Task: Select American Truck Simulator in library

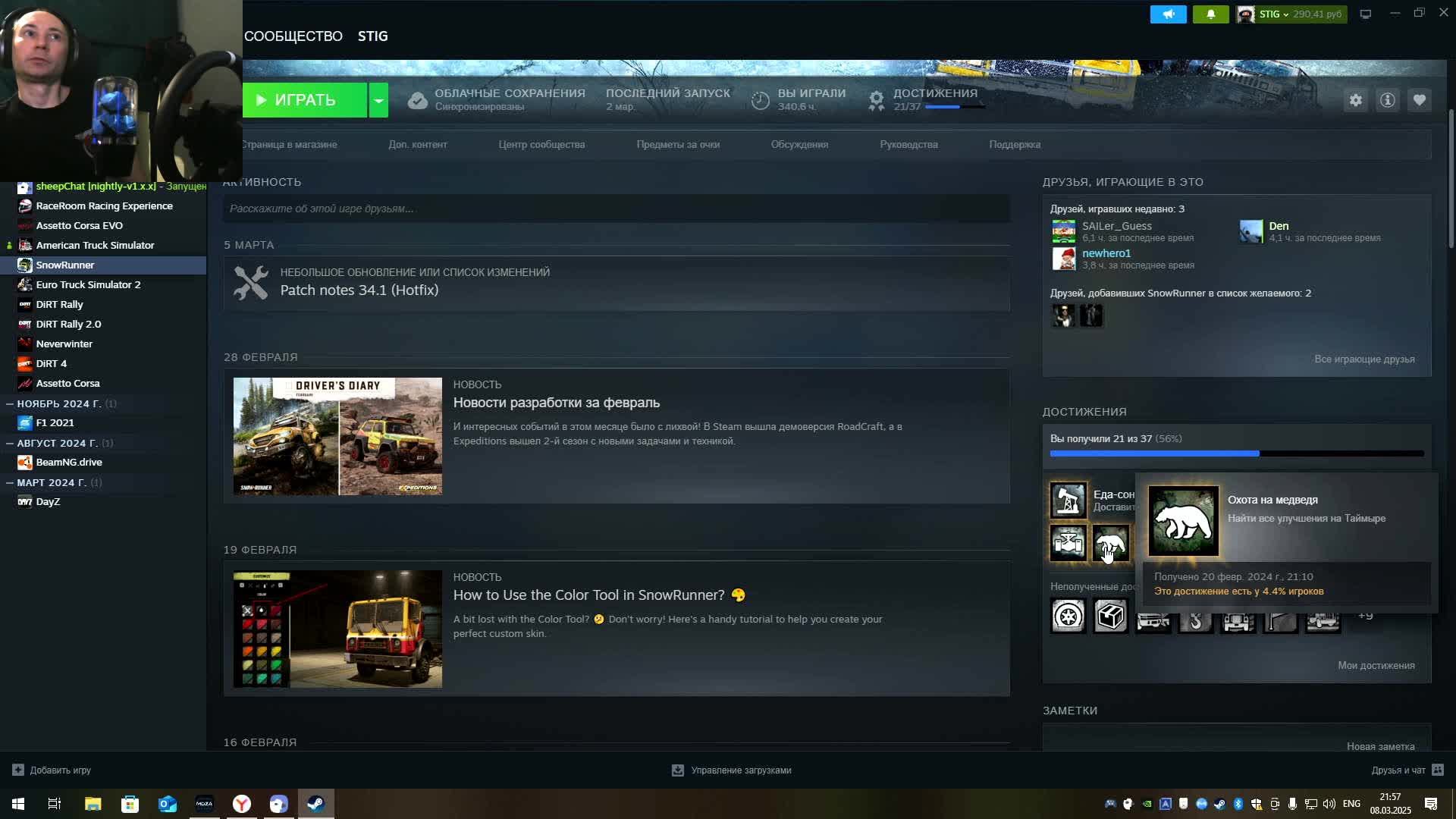Action: point(103,245)
